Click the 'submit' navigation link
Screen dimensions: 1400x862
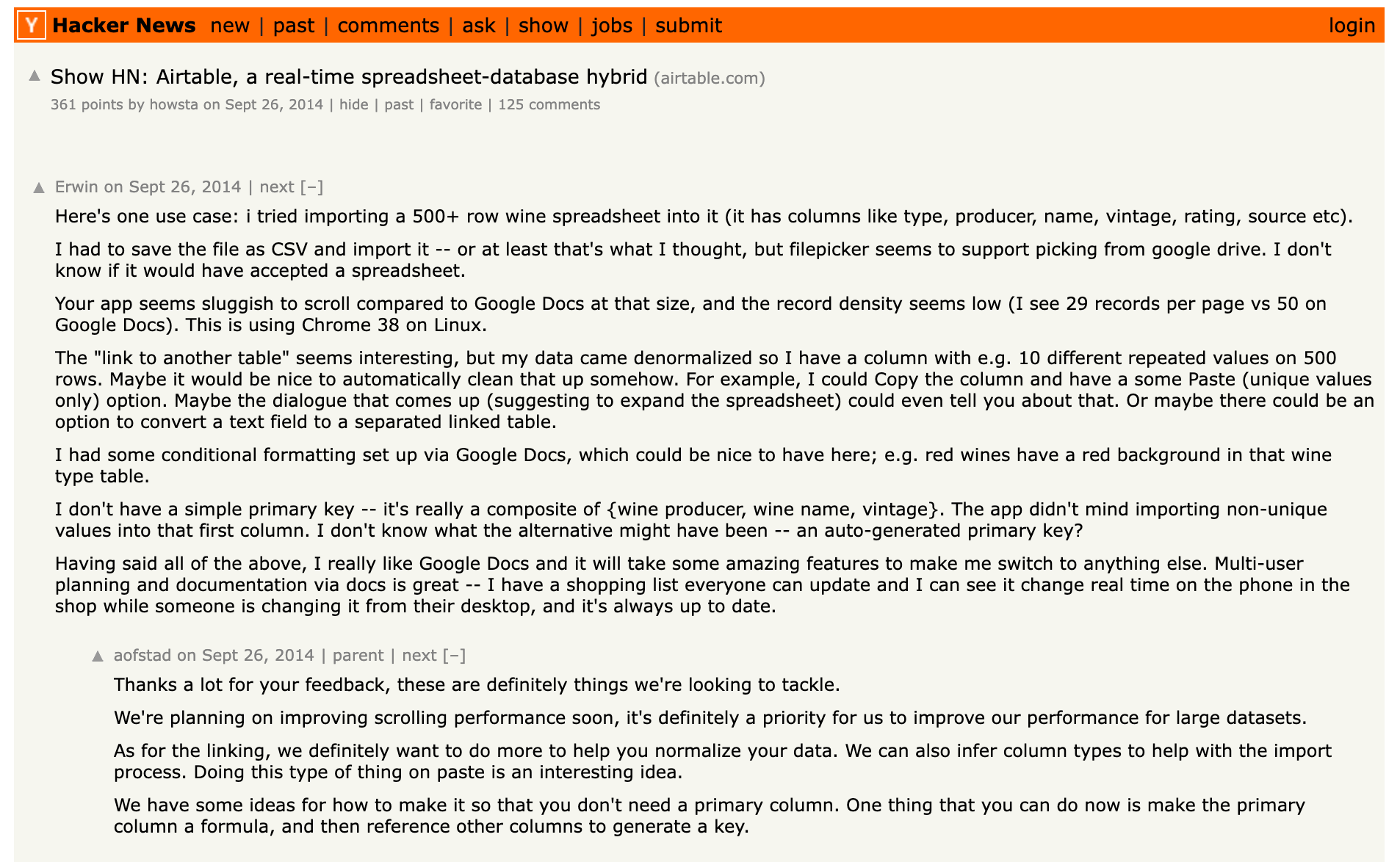pyautogui.click(x=688, y=26)
